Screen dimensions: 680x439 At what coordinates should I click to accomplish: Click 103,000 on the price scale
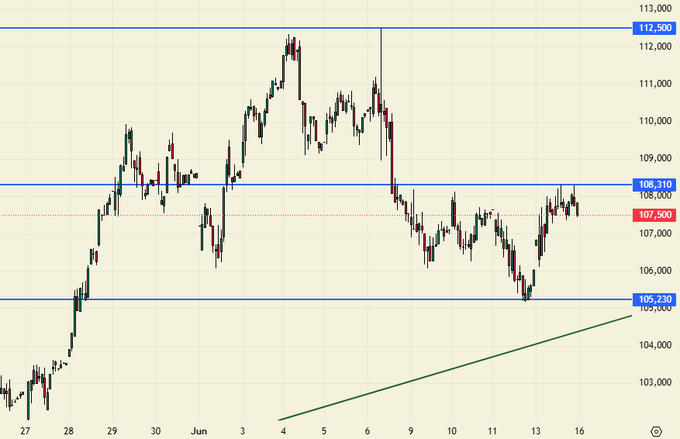click(x=655, y=383)
